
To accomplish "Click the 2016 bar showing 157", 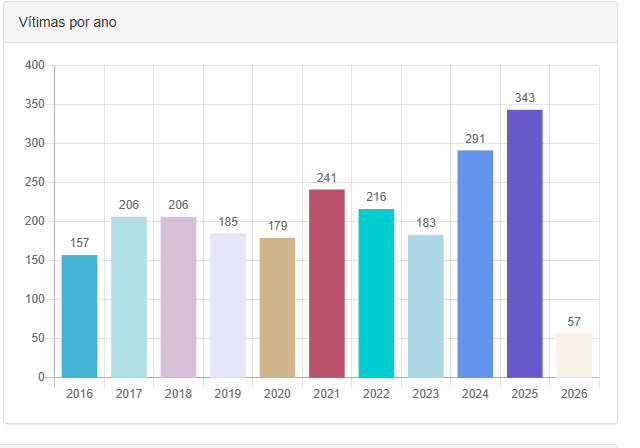I will tap(79, 316).
